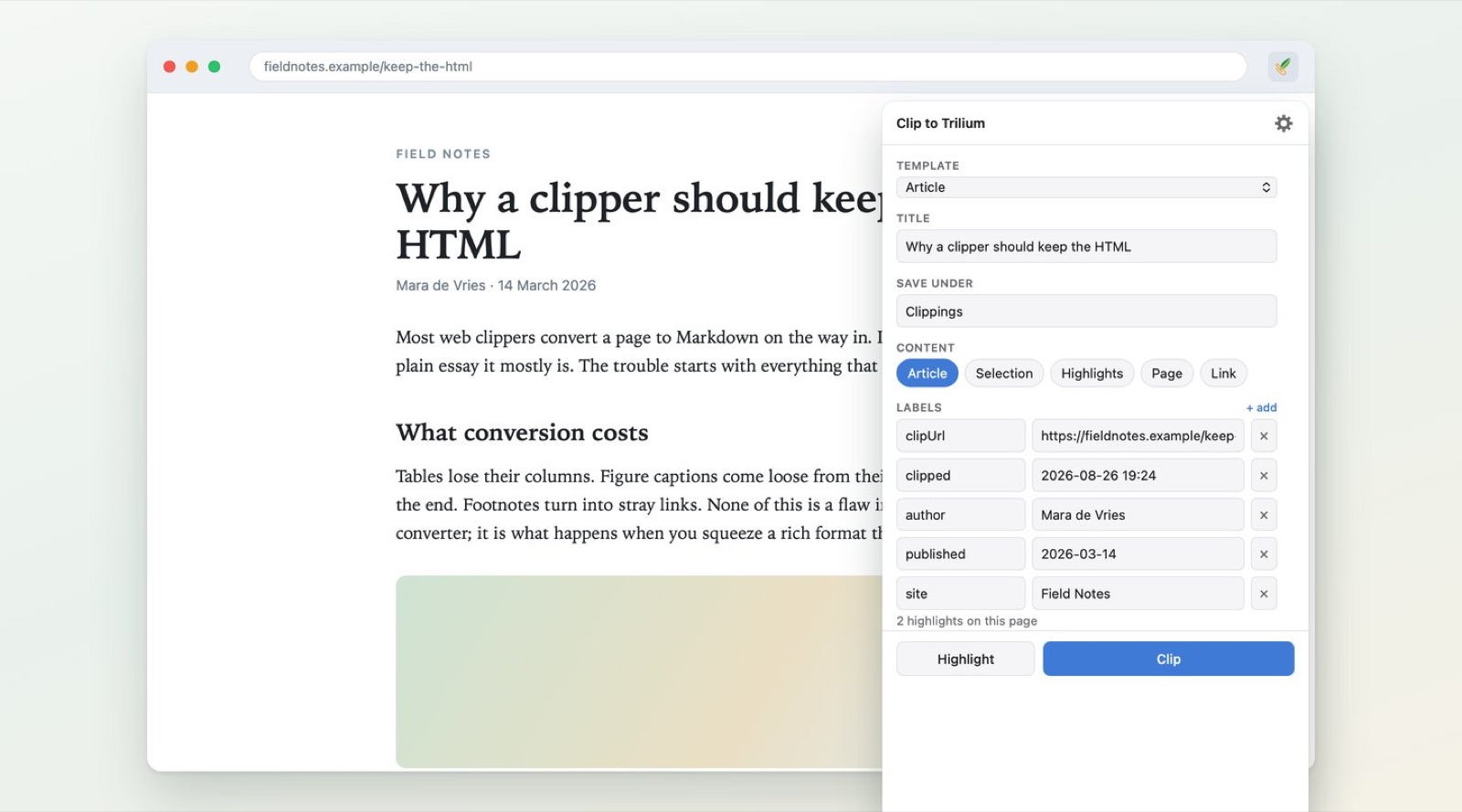Edit the clipUrl value field
This screenshot has height=812, width=1462.
point(1138,436)
